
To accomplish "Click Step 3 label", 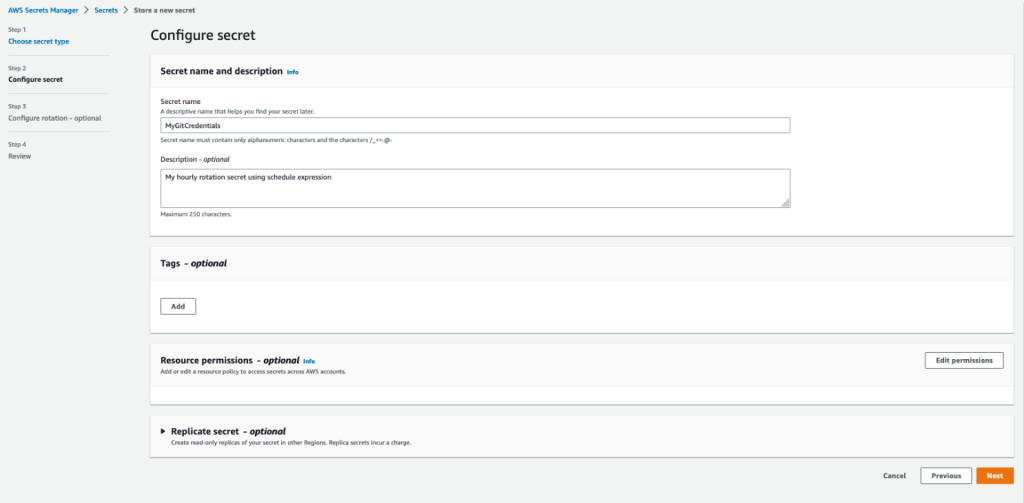I will (x=17, y=106).
